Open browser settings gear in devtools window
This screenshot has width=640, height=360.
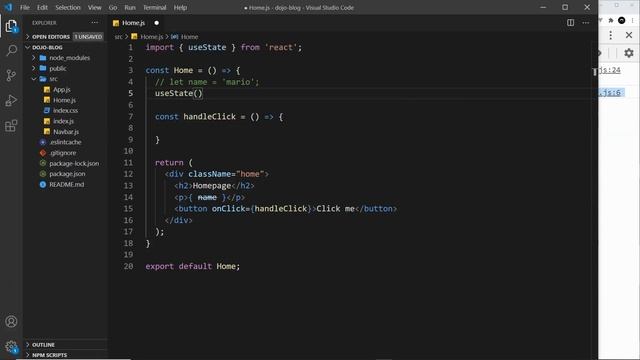point(629,53)
